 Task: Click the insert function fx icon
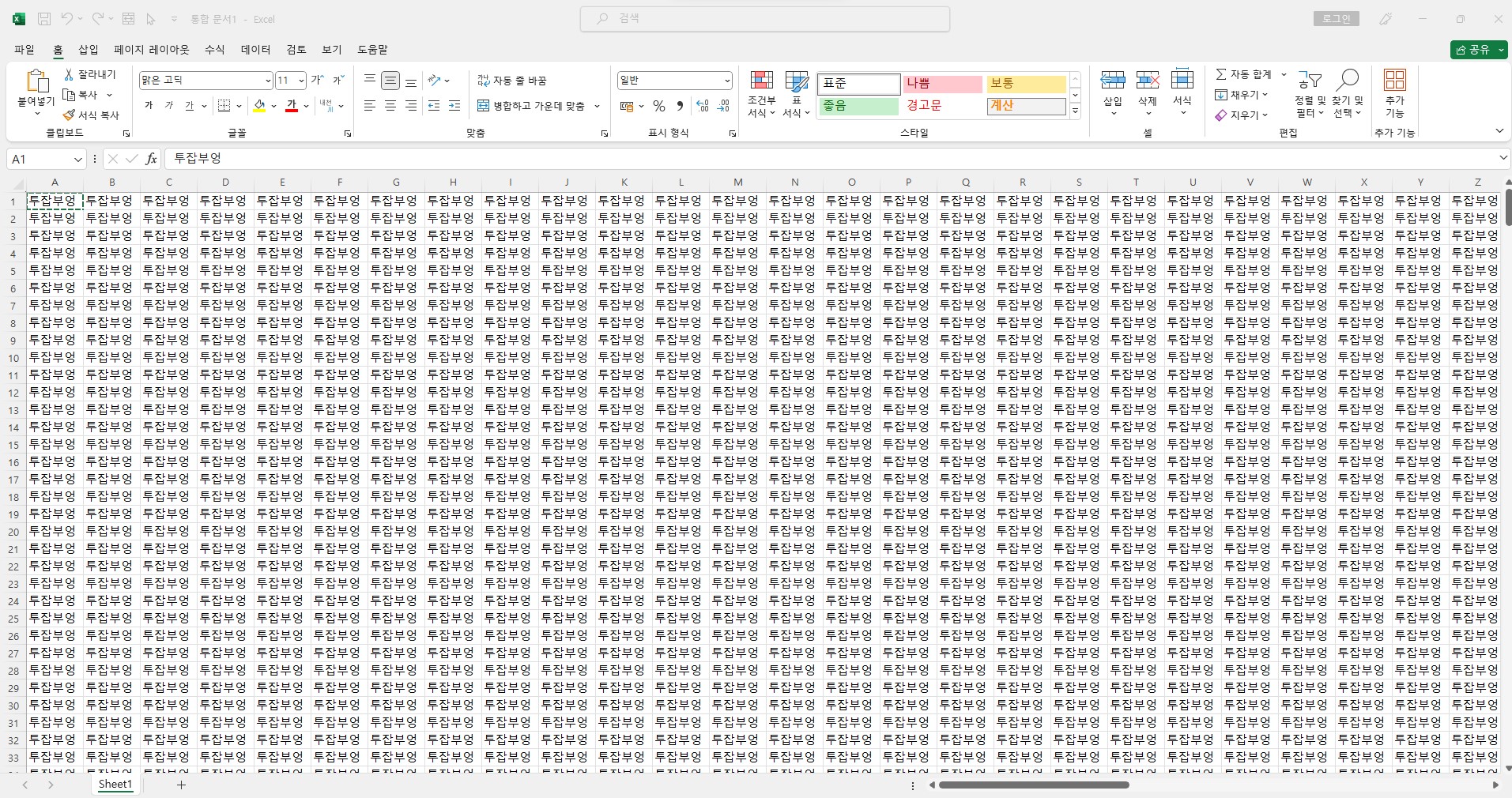click(151, 159)
